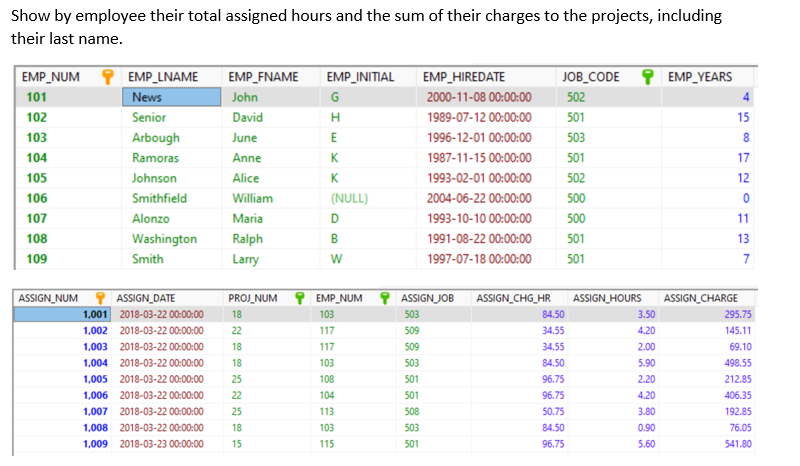800x466 pixels.
Task: Click the Ramoras last name cell
Action: pyautogui.click(x=171, y=158)
